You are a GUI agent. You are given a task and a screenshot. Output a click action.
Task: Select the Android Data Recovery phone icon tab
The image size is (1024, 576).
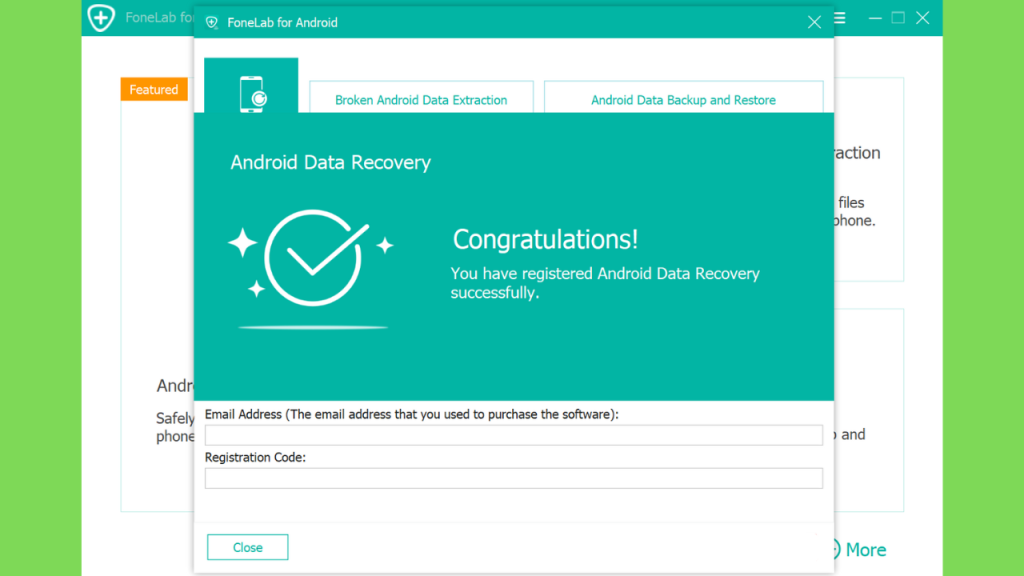pos(251,86)
